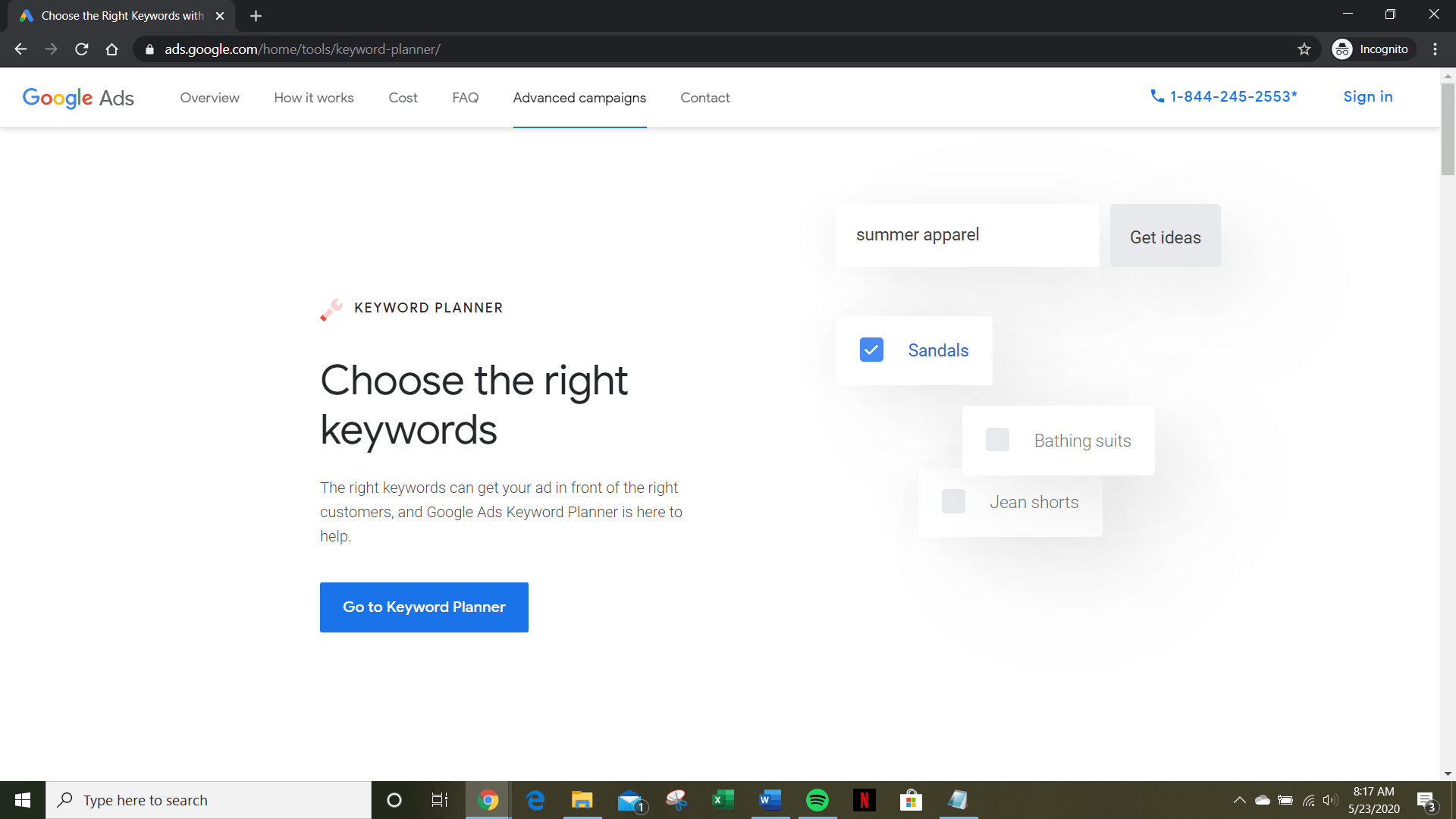Click the Incognito profile indicator
Image resolution: width=1456 pixels, height=819 pixels.
[x=1373, y=49]
